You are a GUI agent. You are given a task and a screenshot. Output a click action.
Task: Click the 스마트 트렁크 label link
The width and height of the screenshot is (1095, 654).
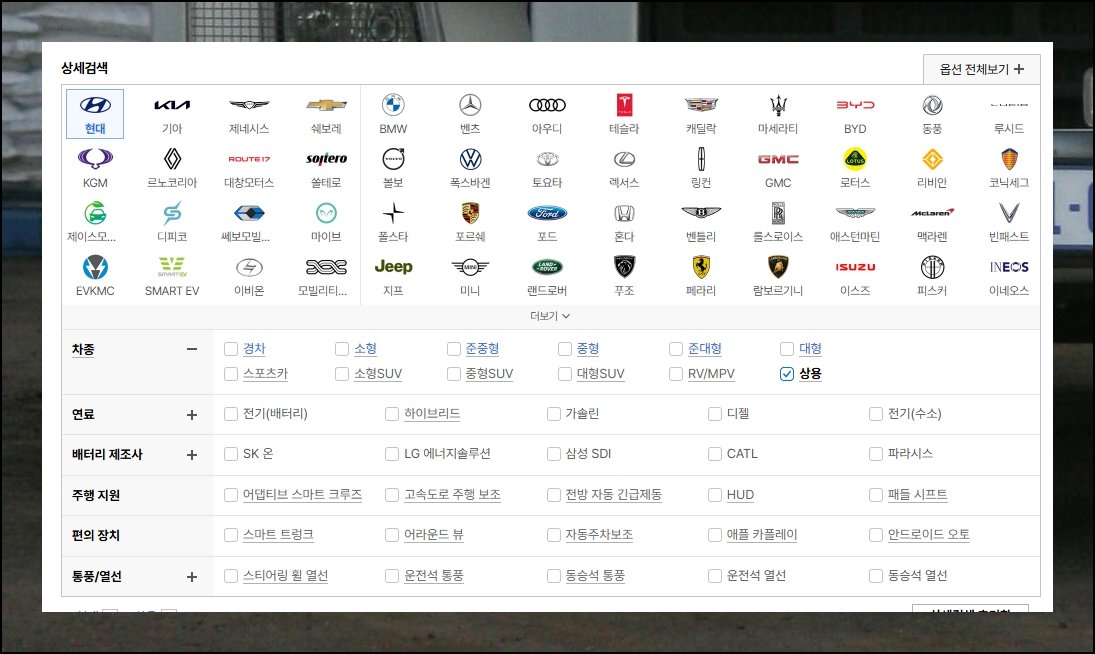tap(278, 535)
